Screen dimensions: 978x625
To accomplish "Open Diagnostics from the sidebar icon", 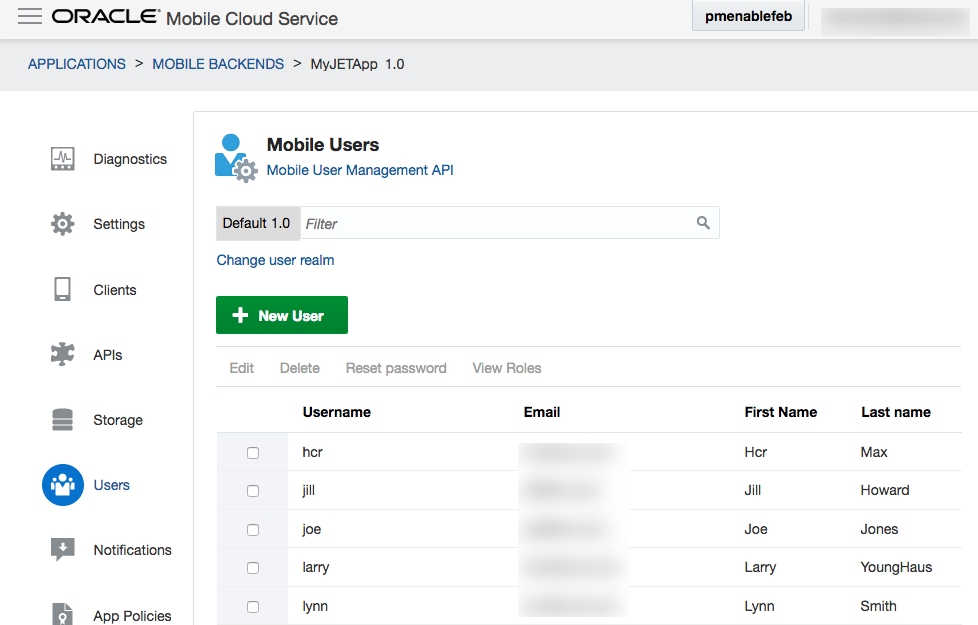I will point(63,159).
